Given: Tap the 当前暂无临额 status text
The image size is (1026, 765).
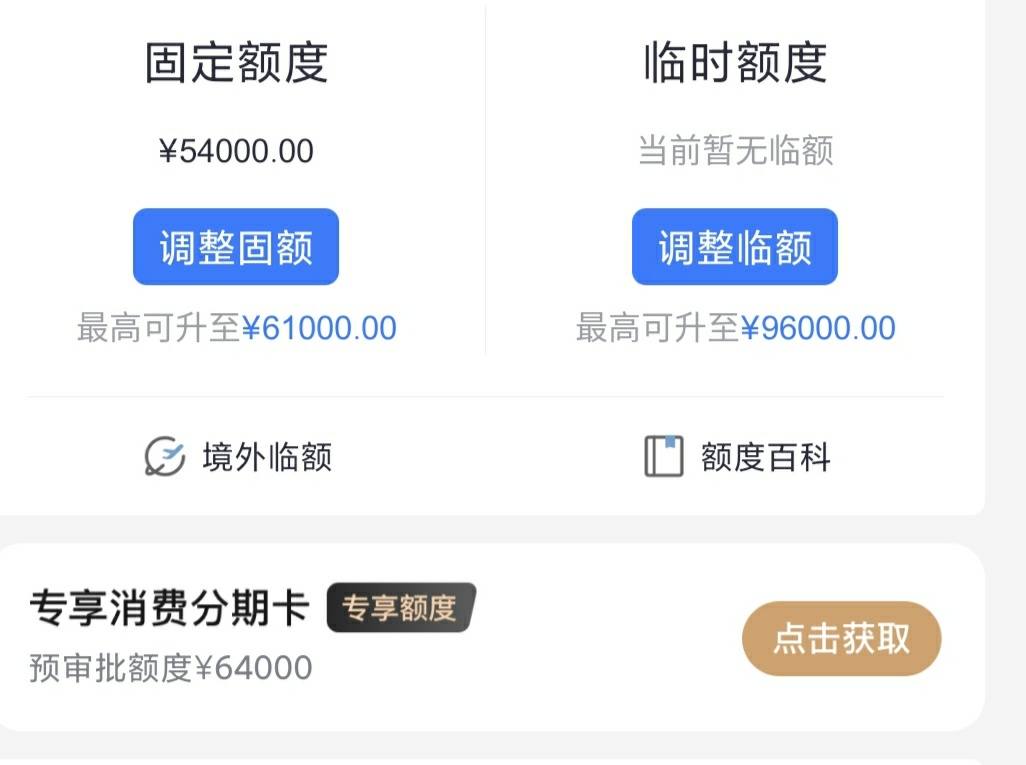Looking at the screenshot, I should click(735, 151).
